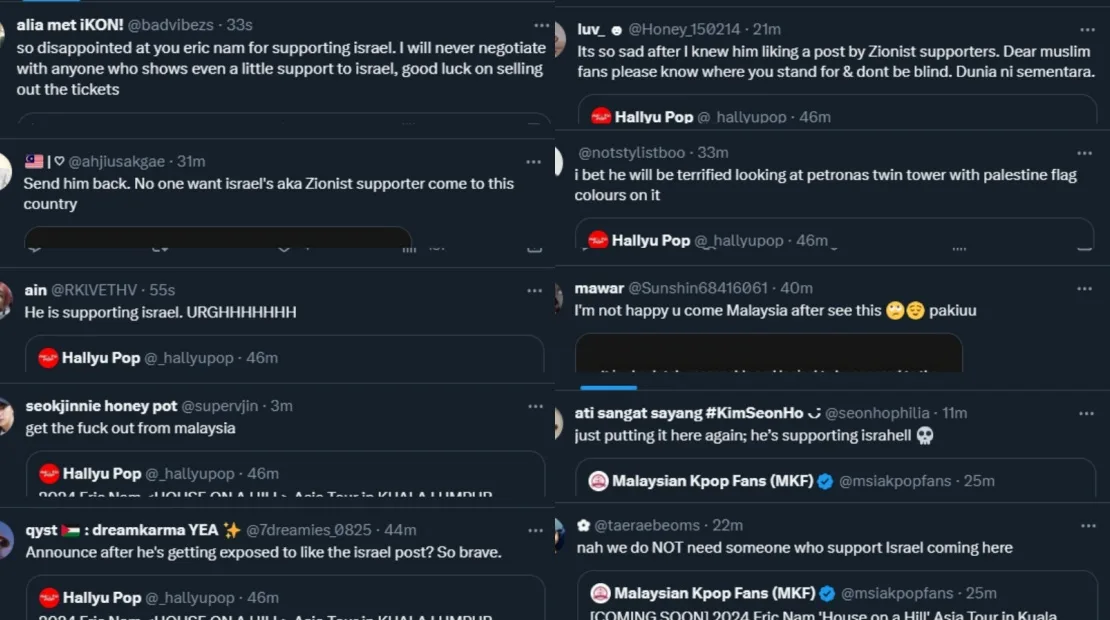Screen dimensions: 1110x620
Task: Open the 33m timestamp on @notstylistboo tweet
Action: pyautogui.click(x=712, y=153)
